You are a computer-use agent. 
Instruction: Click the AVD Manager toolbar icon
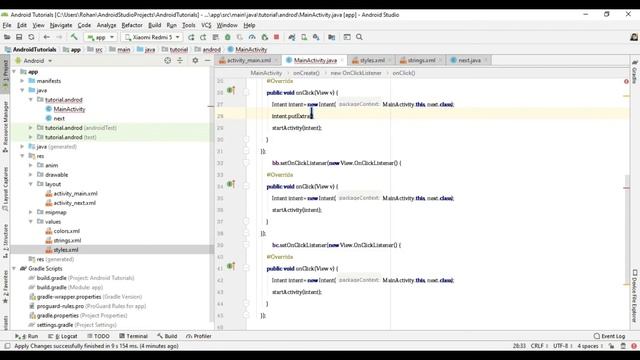click(304, 37)
